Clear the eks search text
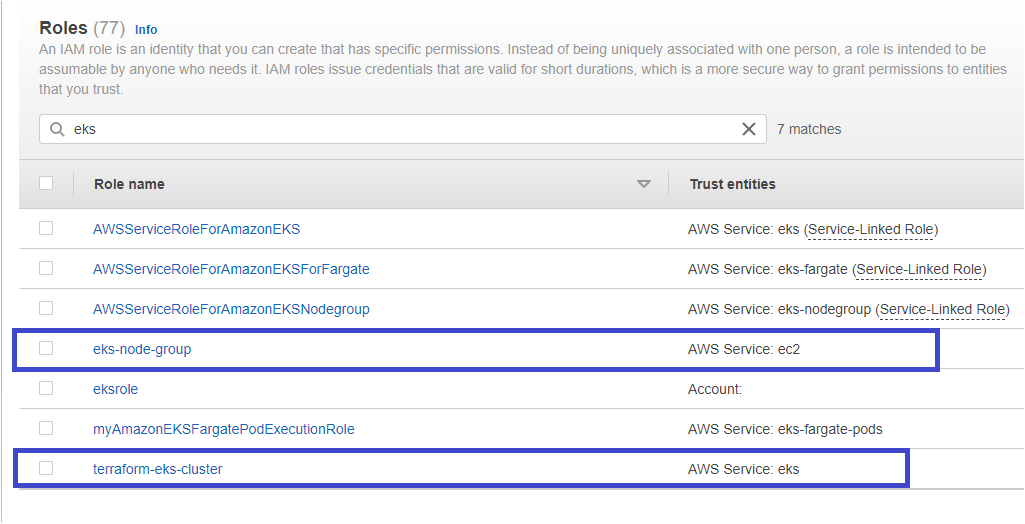The width and height of the screenshot is (1025, 524). click(749, 129)
